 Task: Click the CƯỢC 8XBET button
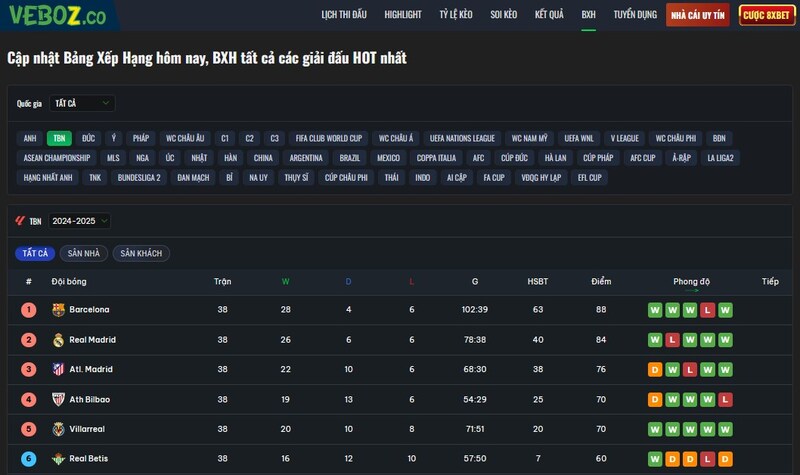point(766,15)
